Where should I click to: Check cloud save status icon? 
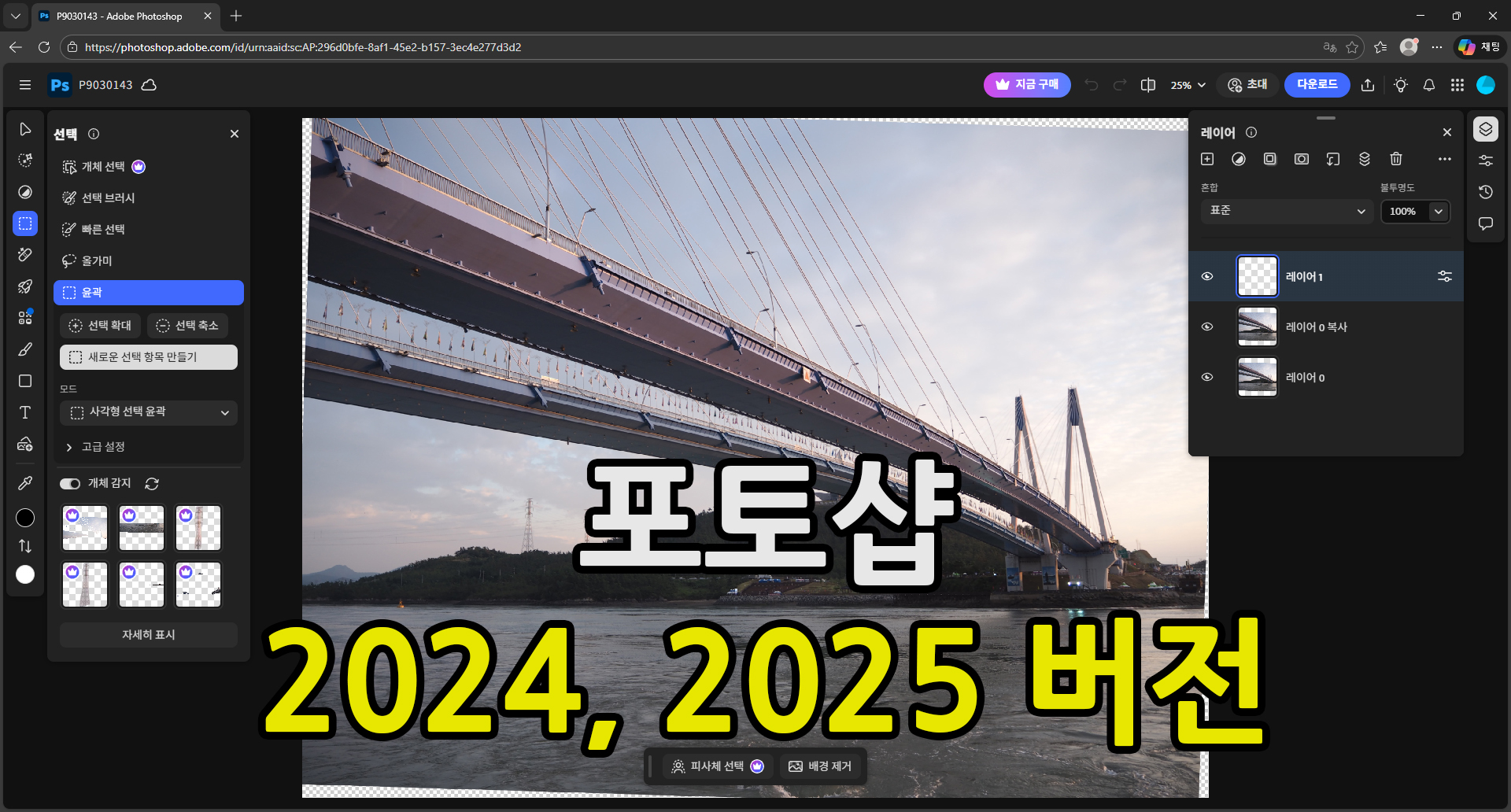click(x=149, y=85)
